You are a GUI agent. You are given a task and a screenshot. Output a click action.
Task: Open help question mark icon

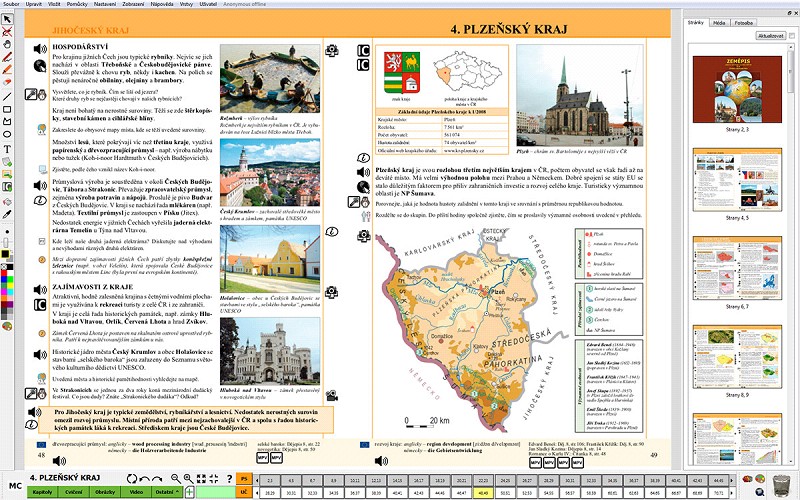(229, 479)
